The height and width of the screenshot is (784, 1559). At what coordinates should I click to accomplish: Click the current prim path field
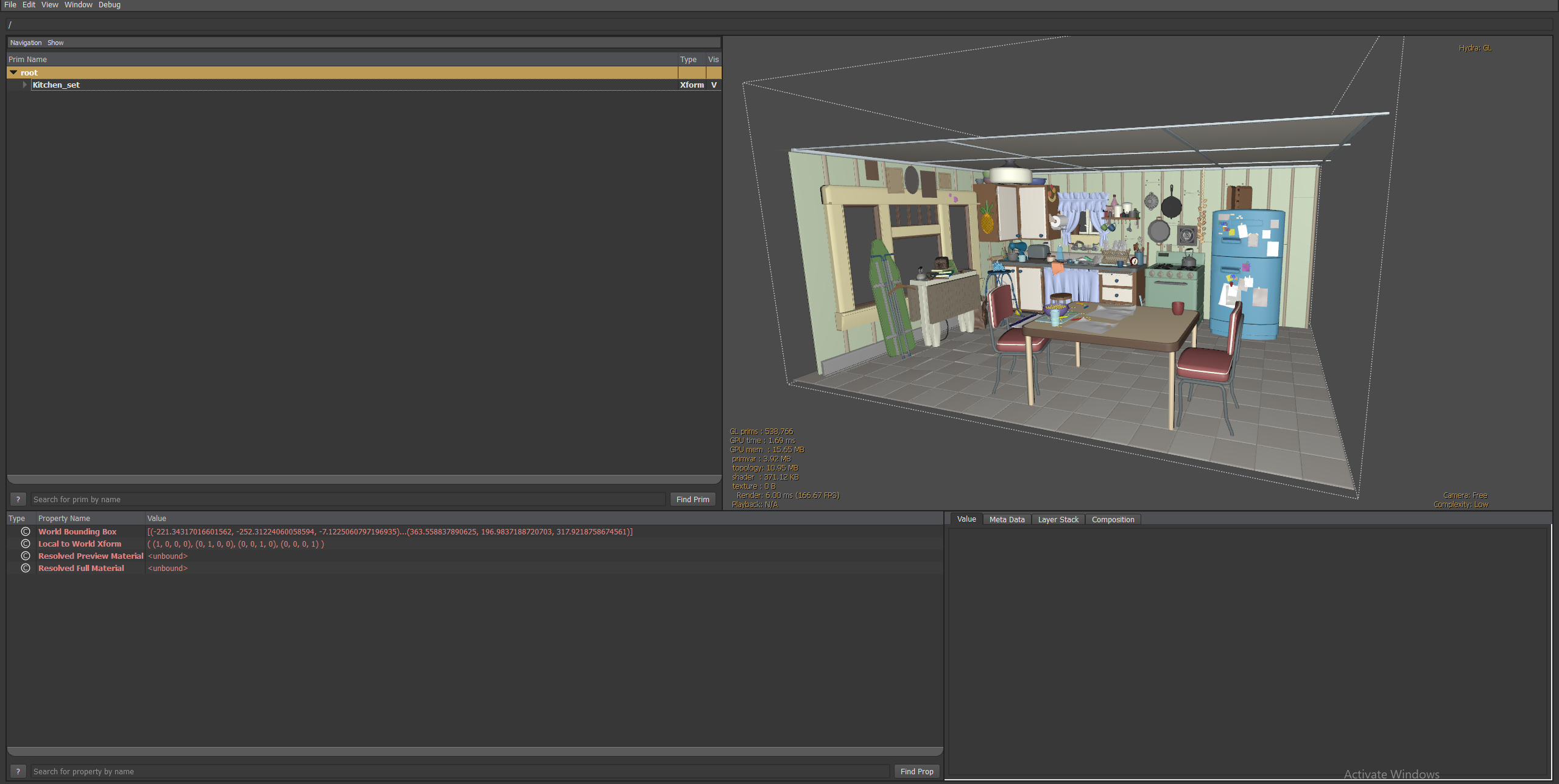point(779,25)
